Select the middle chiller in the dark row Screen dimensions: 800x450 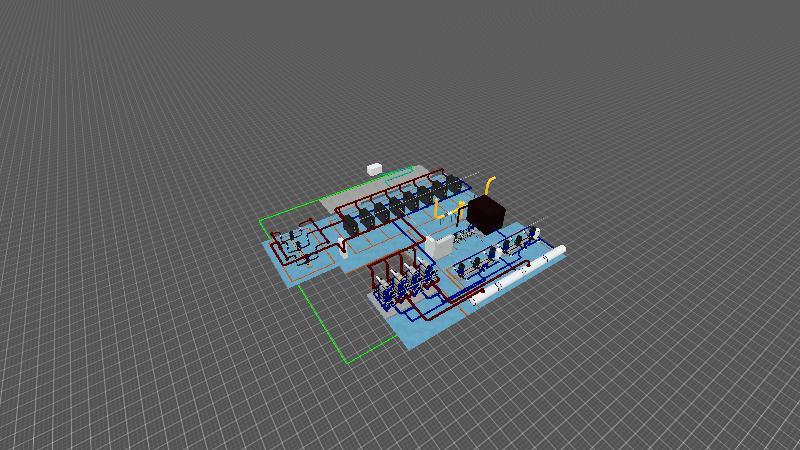395,207
